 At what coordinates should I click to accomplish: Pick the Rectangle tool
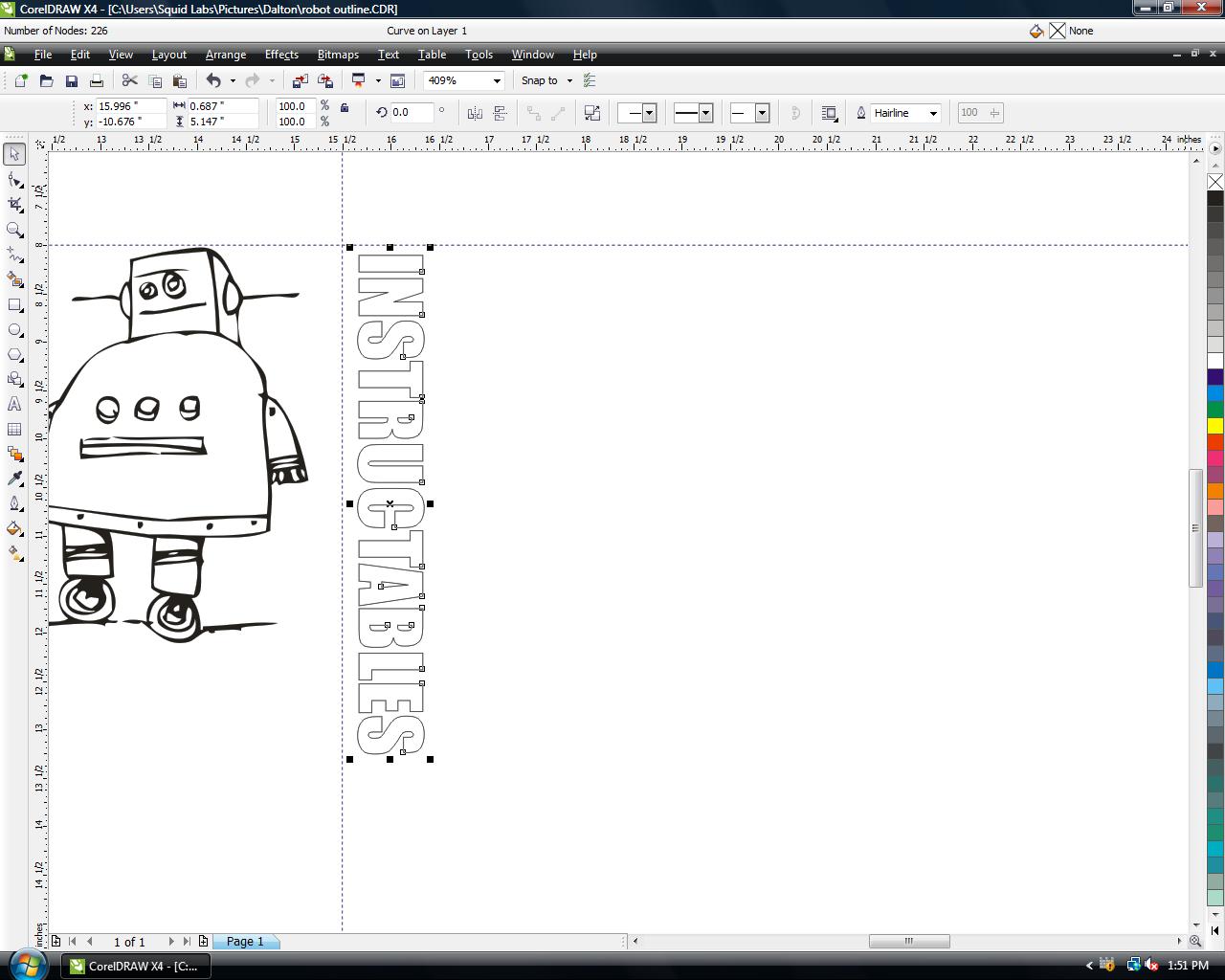click(14, 304)
